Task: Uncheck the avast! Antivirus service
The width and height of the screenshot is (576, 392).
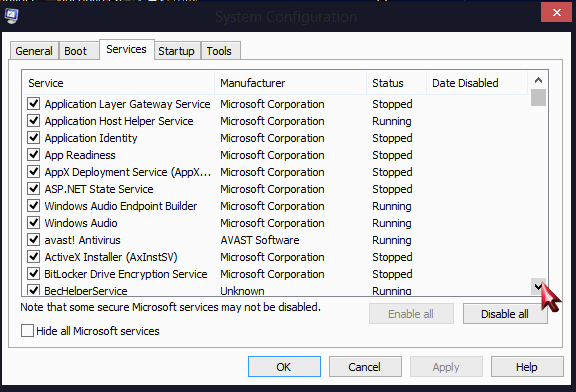Action: tap(33, 240)
